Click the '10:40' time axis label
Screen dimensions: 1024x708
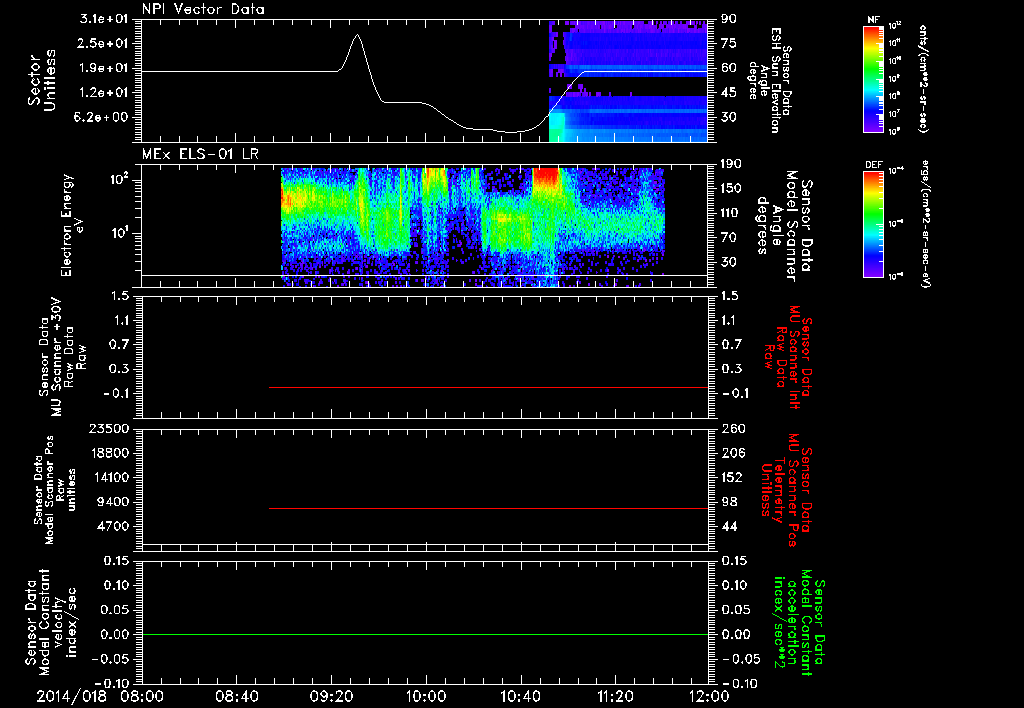(x=520, y=696)
